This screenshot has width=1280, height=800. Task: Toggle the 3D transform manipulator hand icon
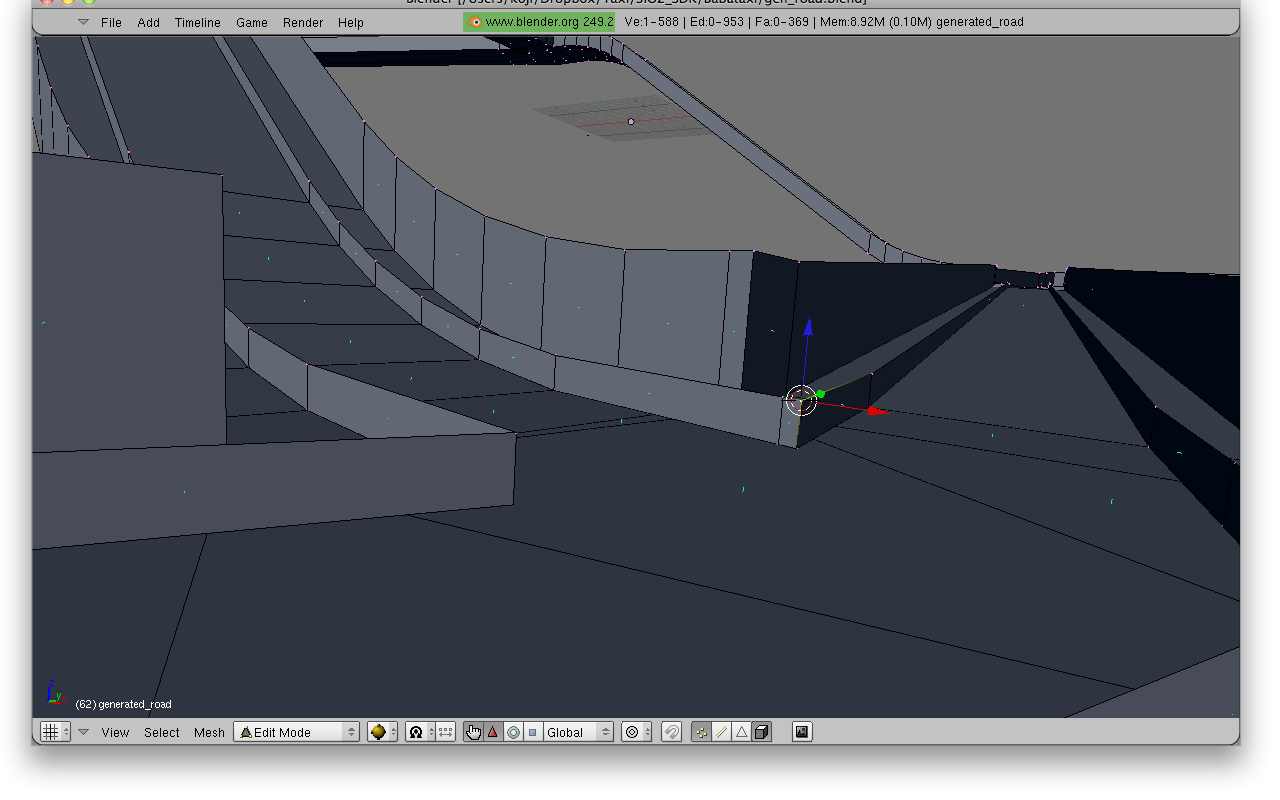point(473,732)
